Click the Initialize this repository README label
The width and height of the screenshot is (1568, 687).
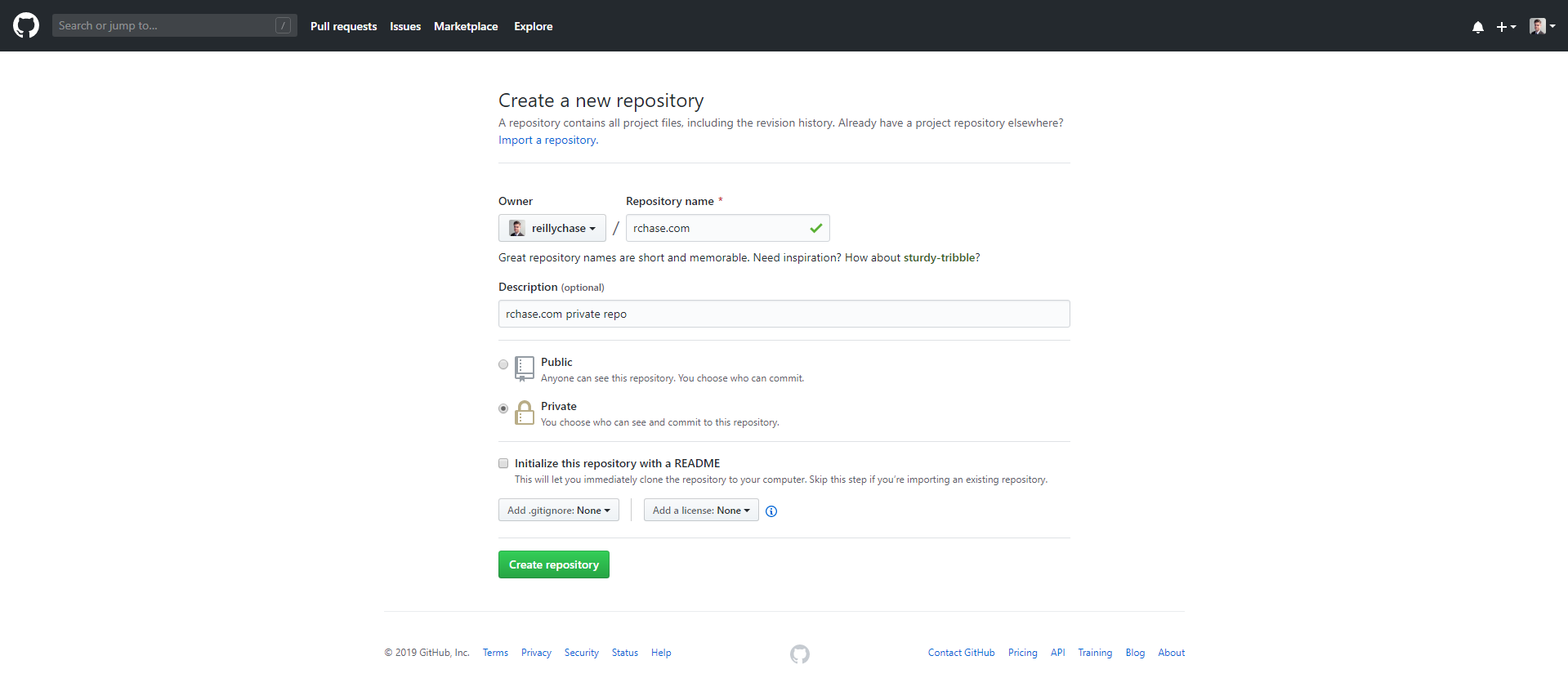[x=618, y=463]
